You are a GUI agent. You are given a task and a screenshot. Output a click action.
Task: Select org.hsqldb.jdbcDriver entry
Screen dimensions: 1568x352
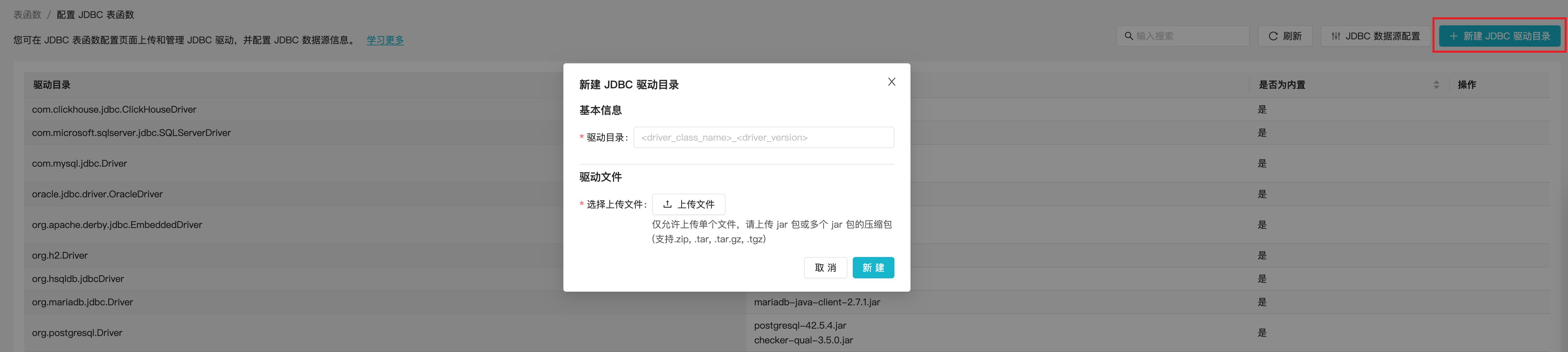point(78,278)
